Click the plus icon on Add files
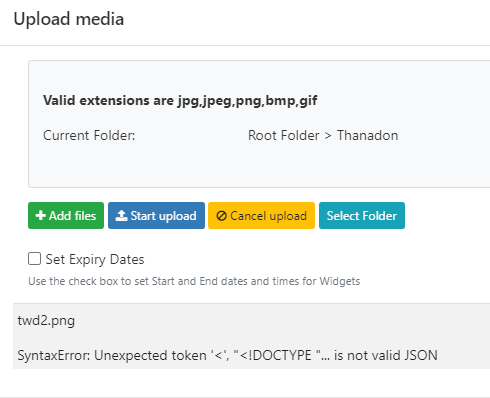This screenshot has height=398, width=490. click(40, 216)
